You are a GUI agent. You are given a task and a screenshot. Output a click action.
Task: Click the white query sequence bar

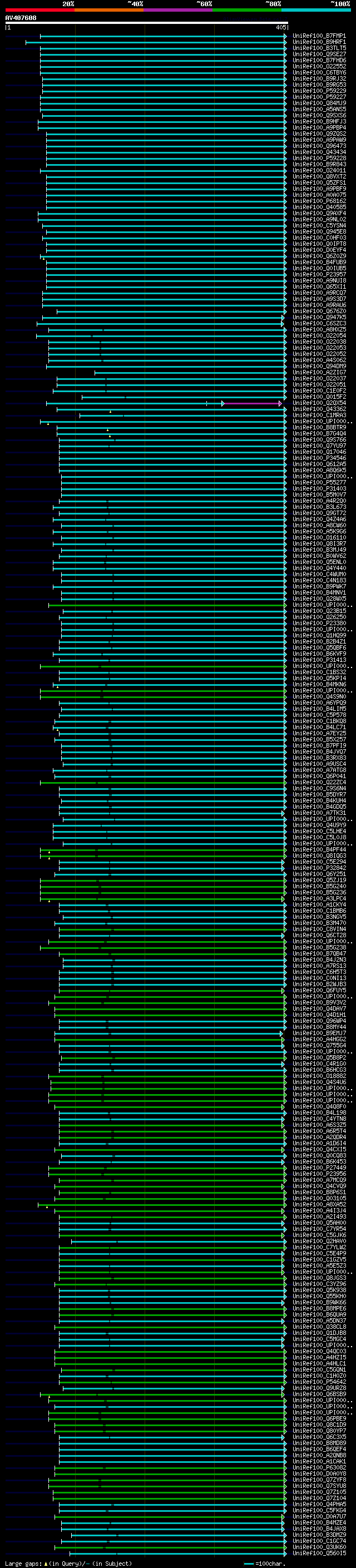(146, 22)
